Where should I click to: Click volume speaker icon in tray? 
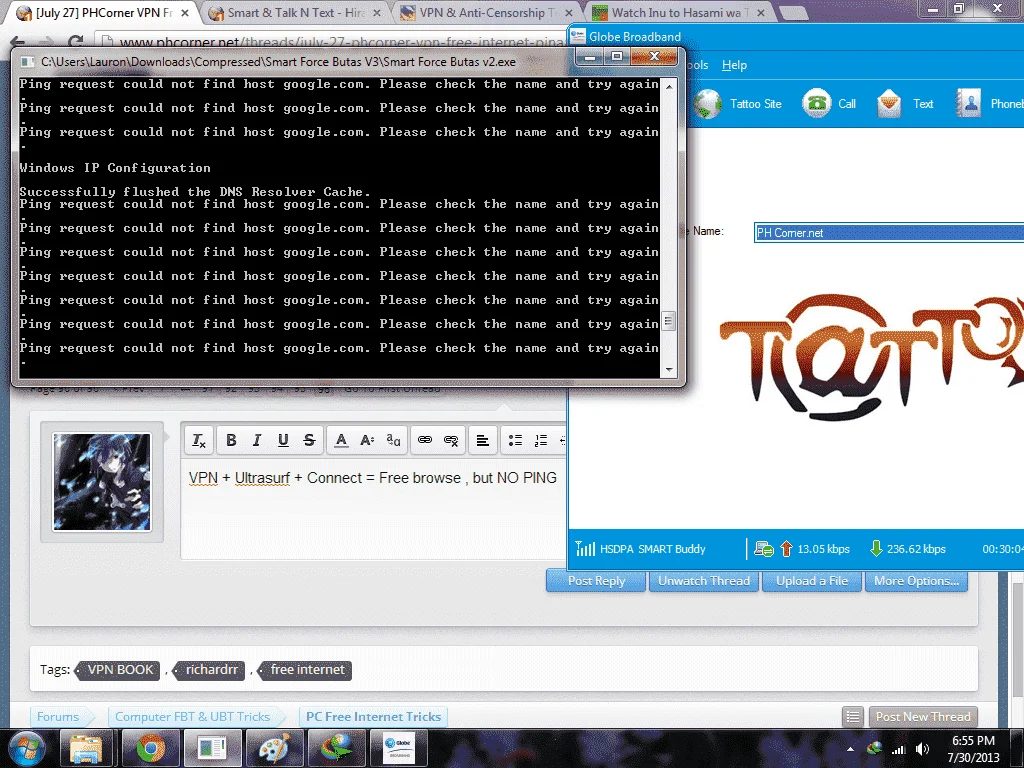tap(922, 749)
